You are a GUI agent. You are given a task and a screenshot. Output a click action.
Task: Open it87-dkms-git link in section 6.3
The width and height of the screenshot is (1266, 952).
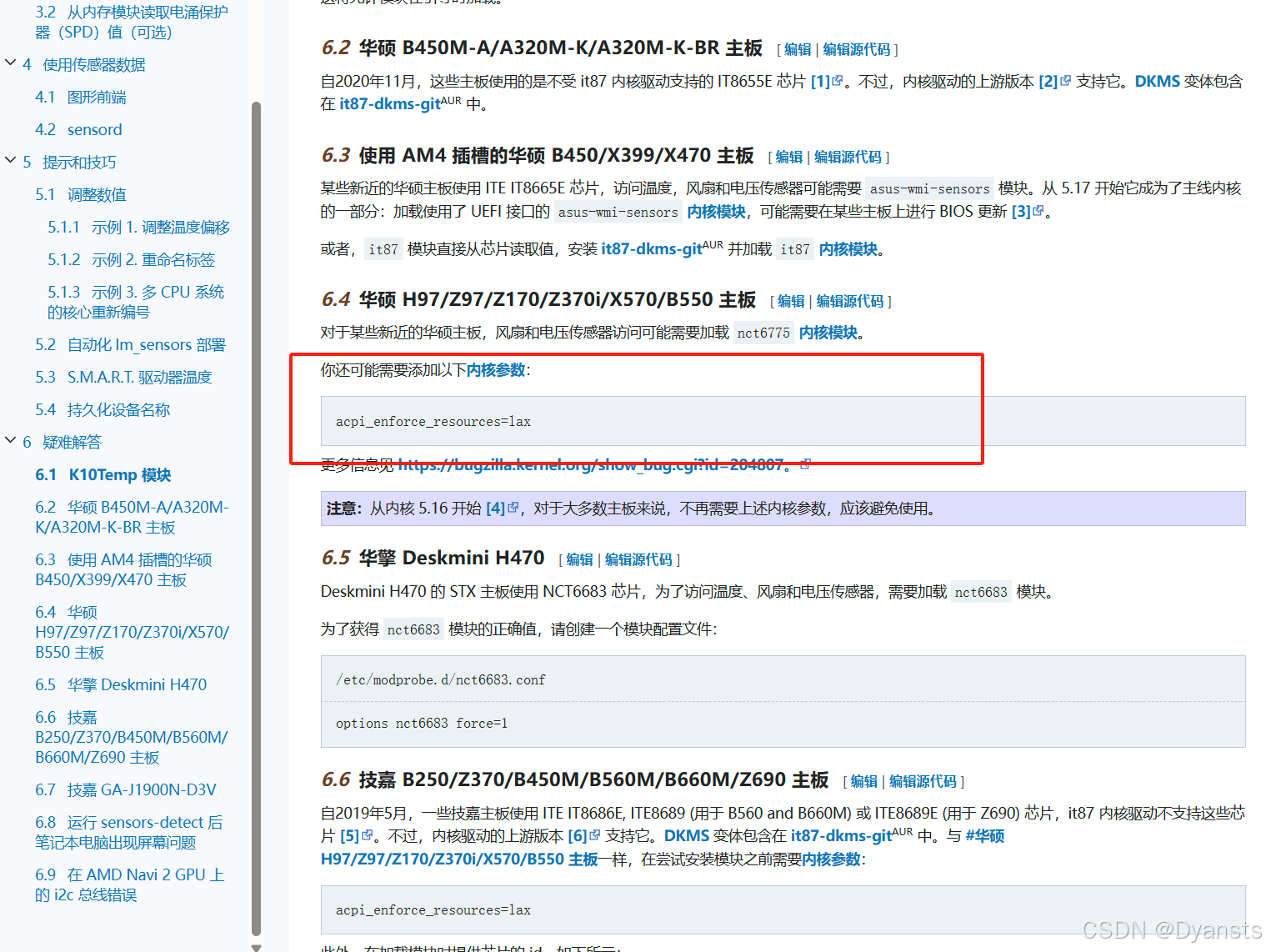tap(652, 249)
